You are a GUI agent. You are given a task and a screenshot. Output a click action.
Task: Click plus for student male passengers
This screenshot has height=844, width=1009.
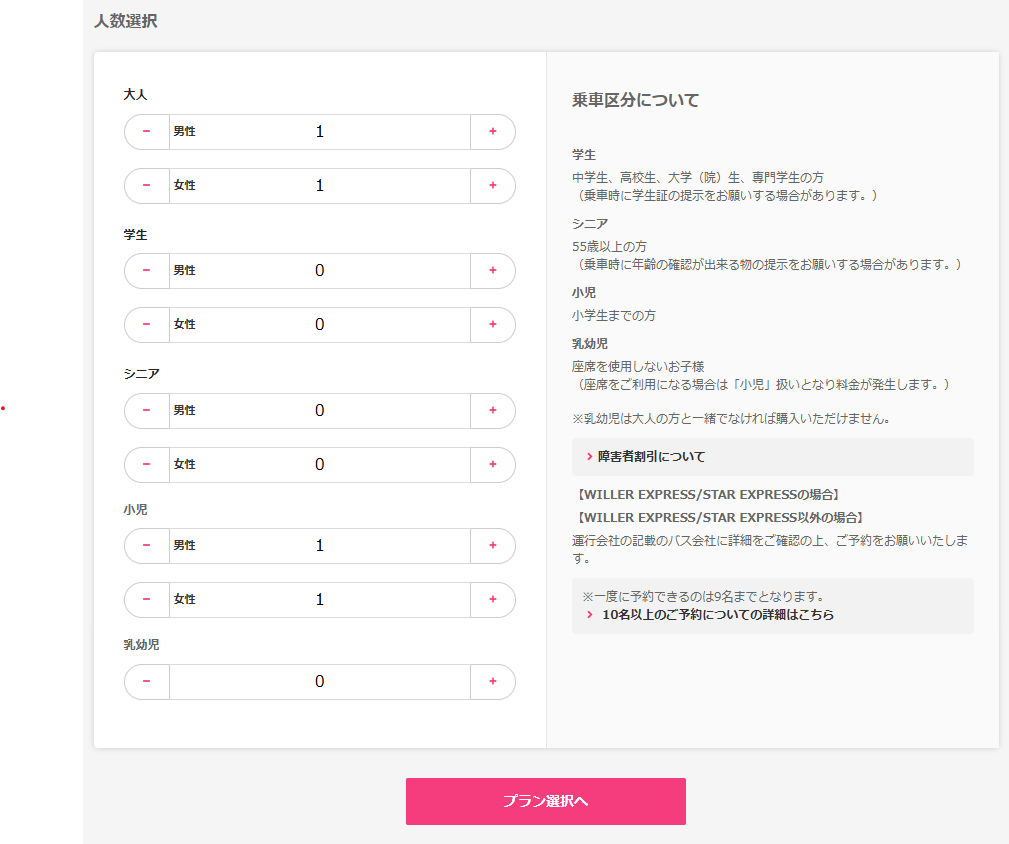point(492,271)
